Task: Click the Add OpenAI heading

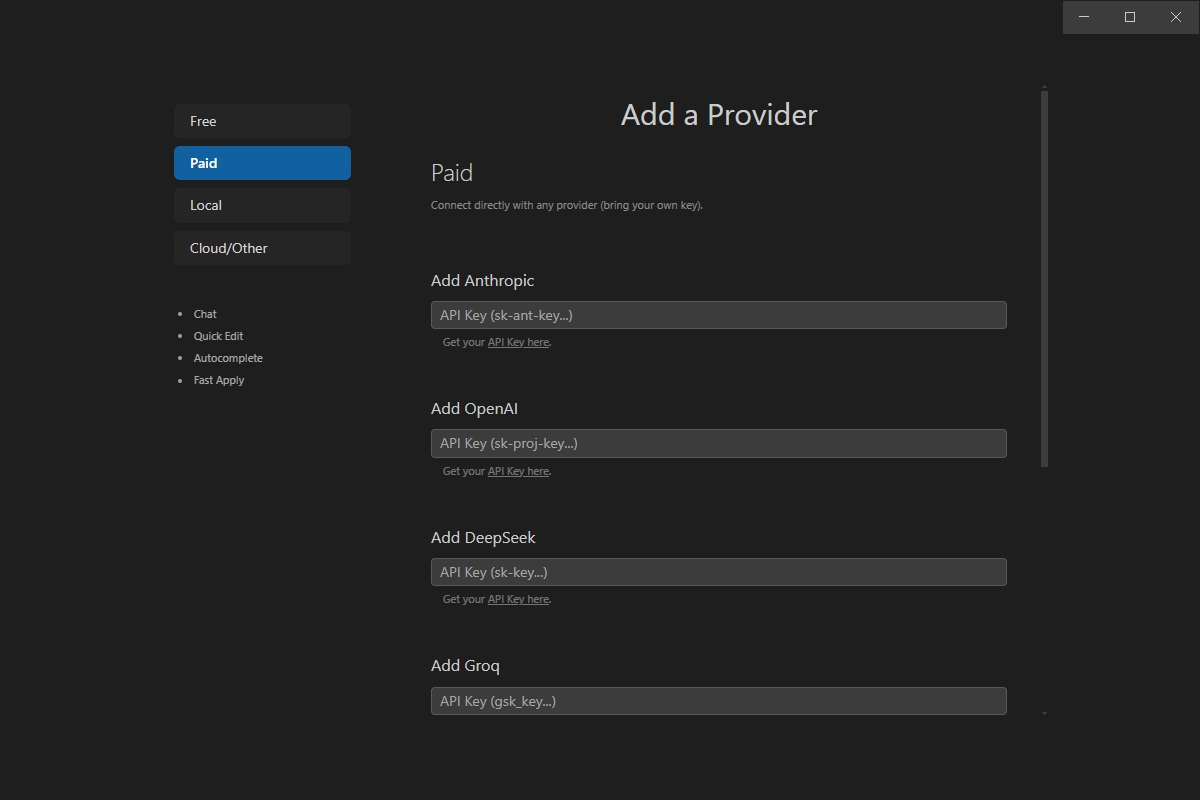Action: click(x=474, y=409)
